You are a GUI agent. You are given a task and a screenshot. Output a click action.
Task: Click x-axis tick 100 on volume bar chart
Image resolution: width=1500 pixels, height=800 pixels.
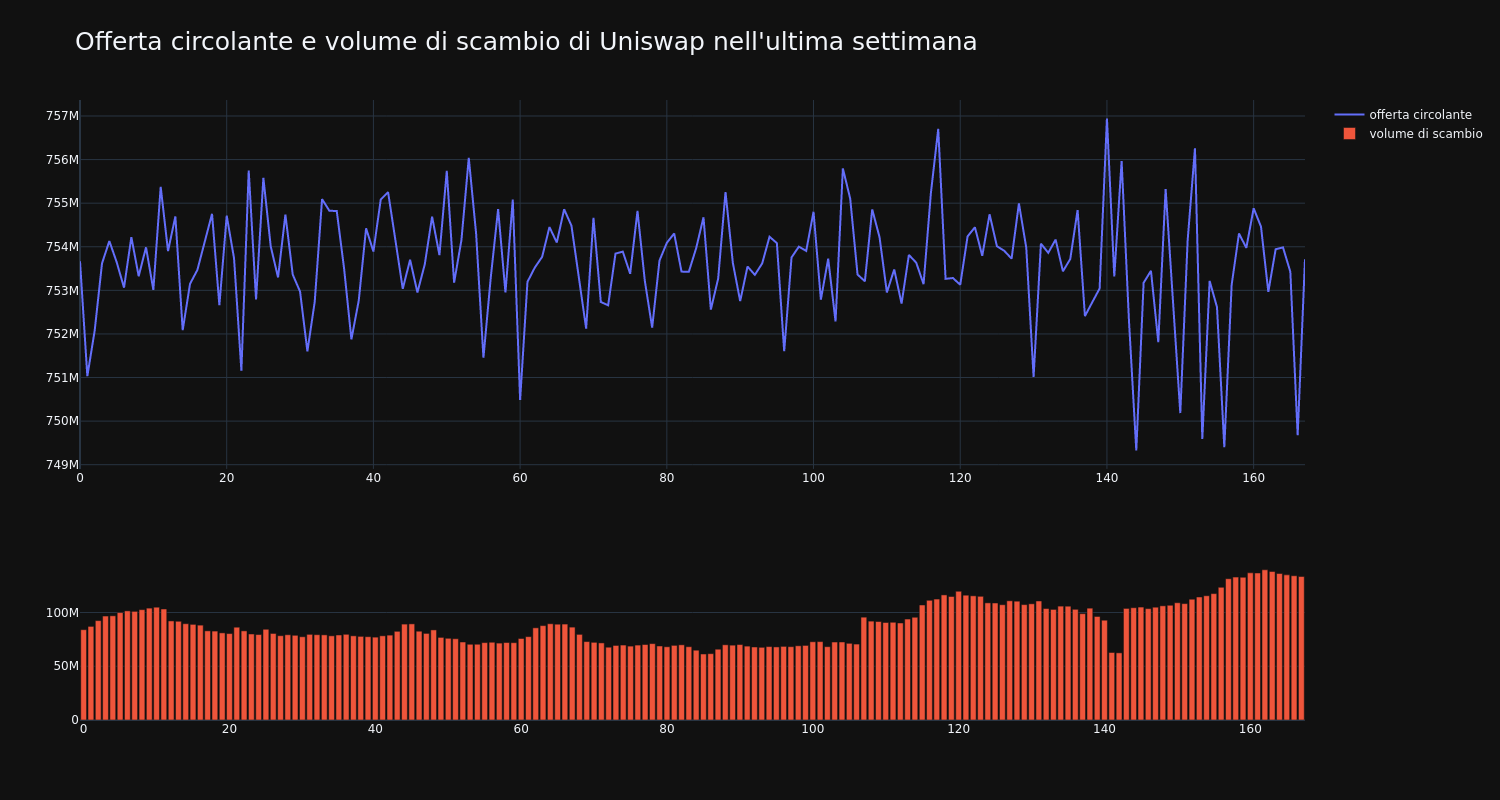[x=813, y=729]
